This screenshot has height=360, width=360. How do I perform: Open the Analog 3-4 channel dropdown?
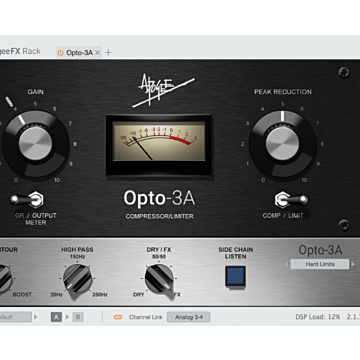click(188, 317)
